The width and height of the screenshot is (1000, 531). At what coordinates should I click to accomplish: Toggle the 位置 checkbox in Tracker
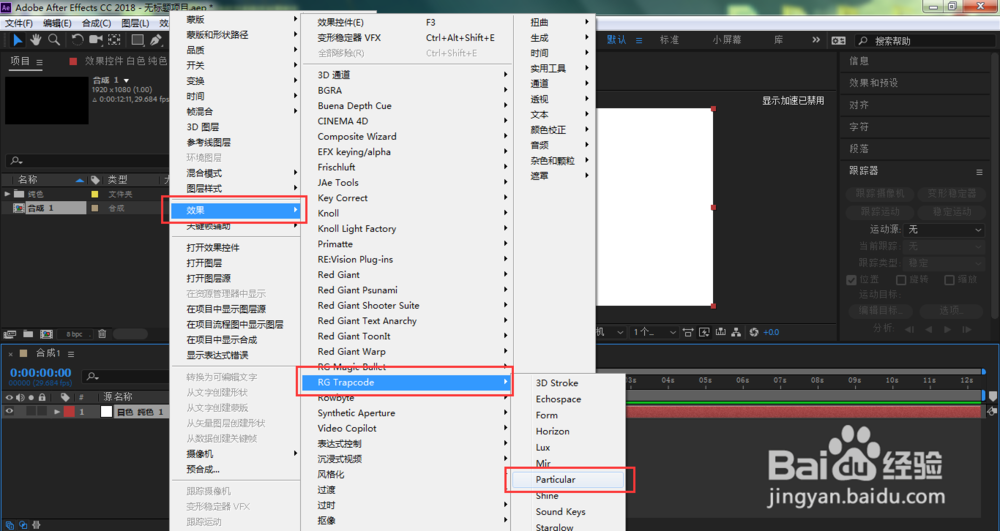tap(851, 280)
